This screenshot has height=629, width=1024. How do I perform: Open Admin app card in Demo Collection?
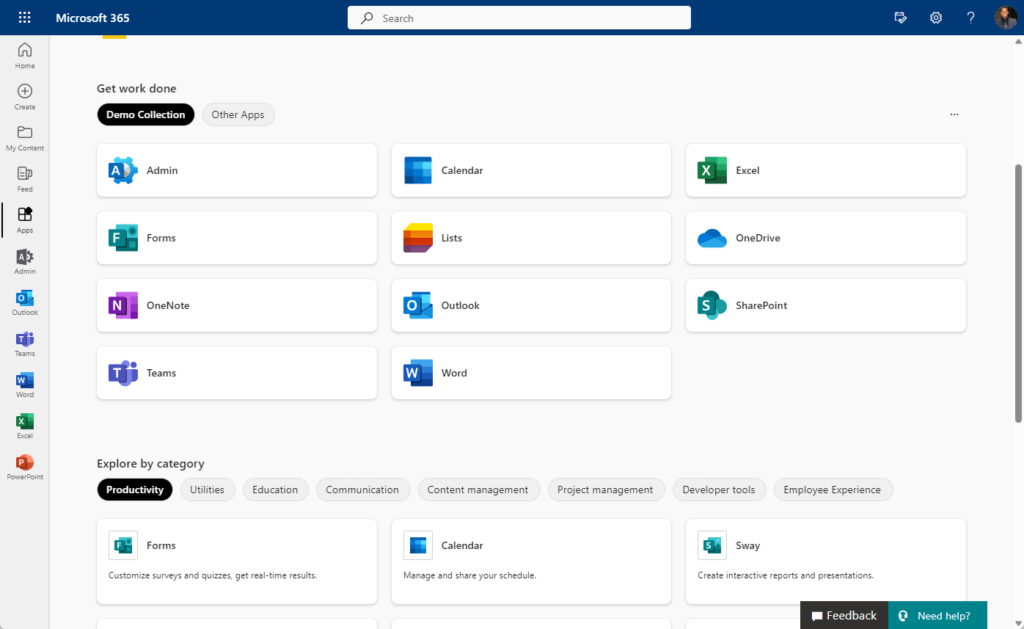tap(236, 170)
